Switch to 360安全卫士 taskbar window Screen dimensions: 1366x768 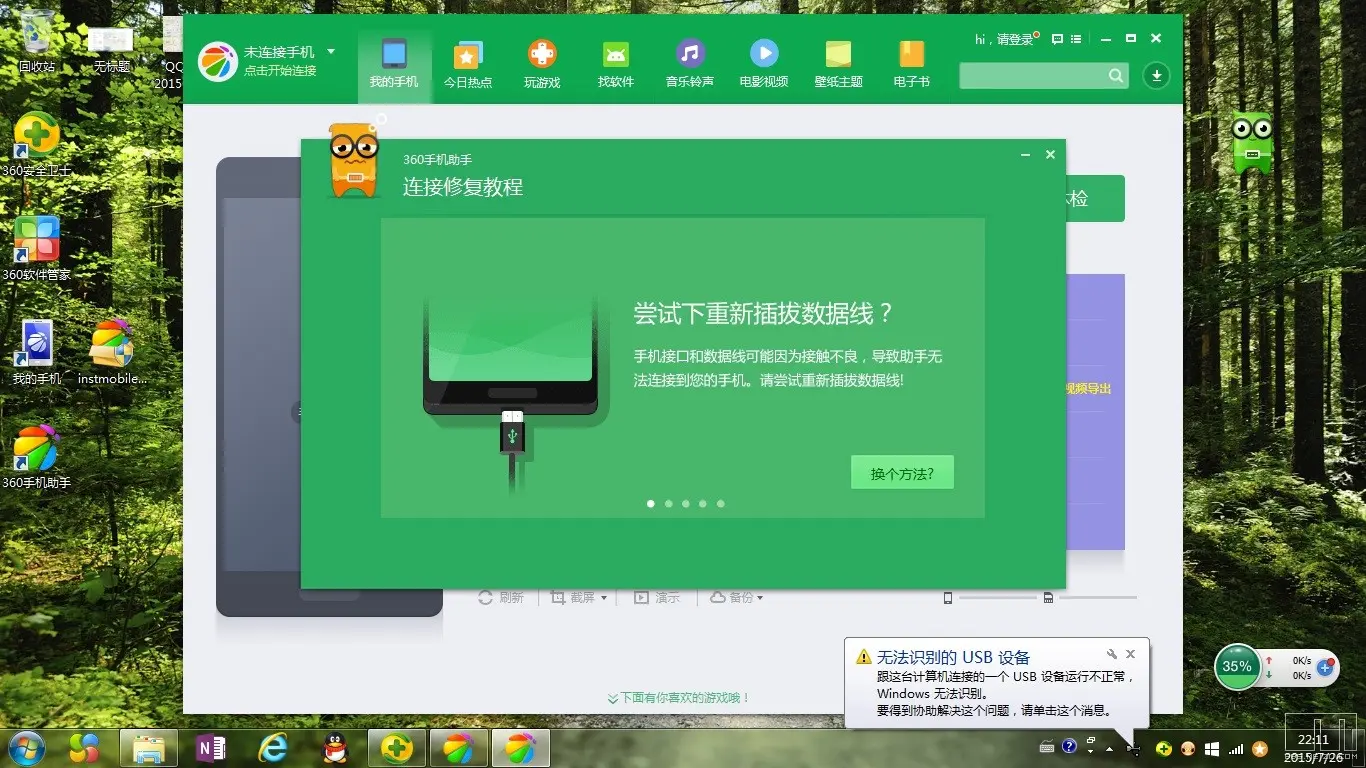[x=397, y=748]
